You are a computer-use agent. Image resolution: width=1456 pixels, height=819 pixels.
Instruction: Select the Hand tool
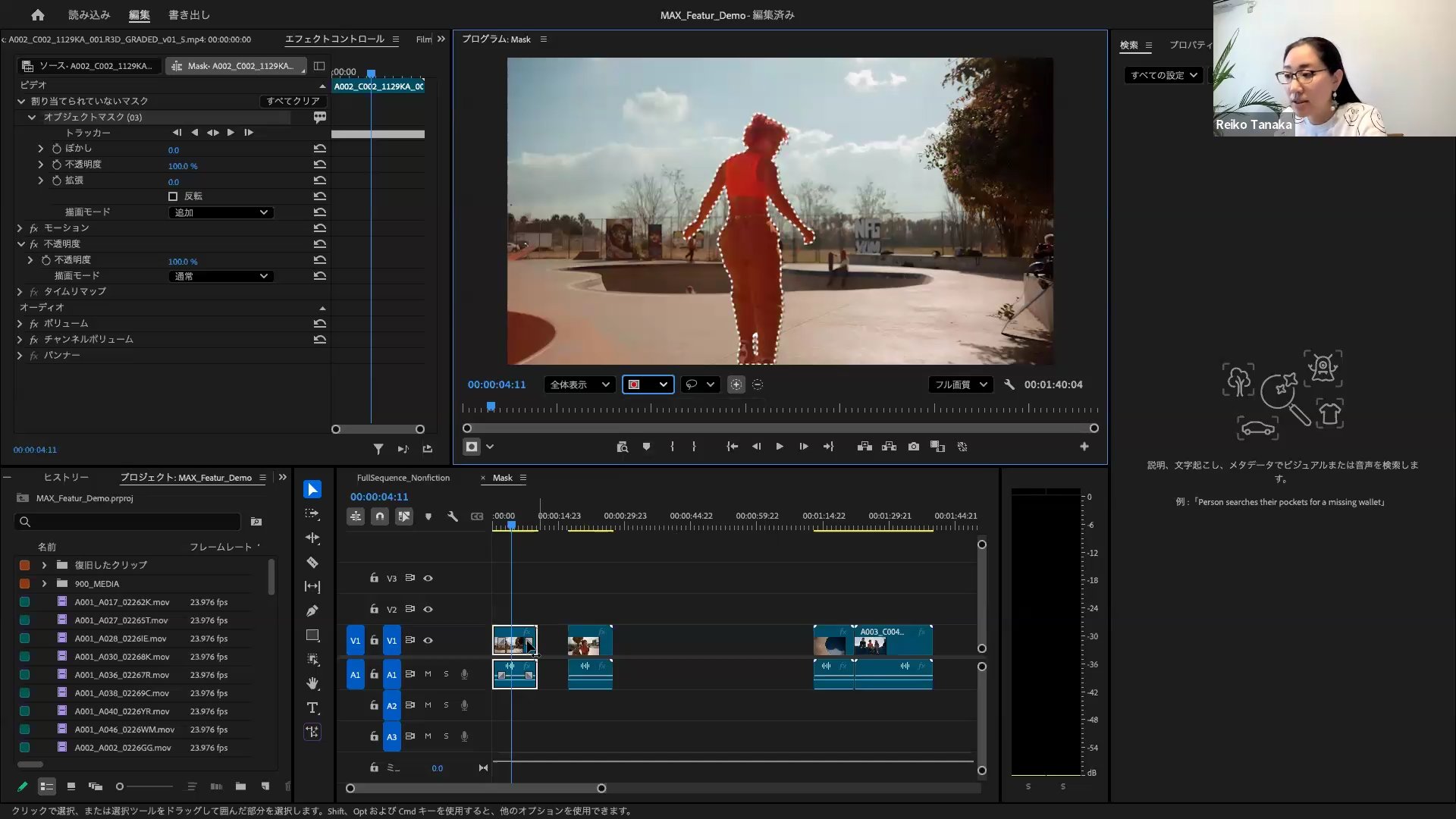click(x=312, y=684)
